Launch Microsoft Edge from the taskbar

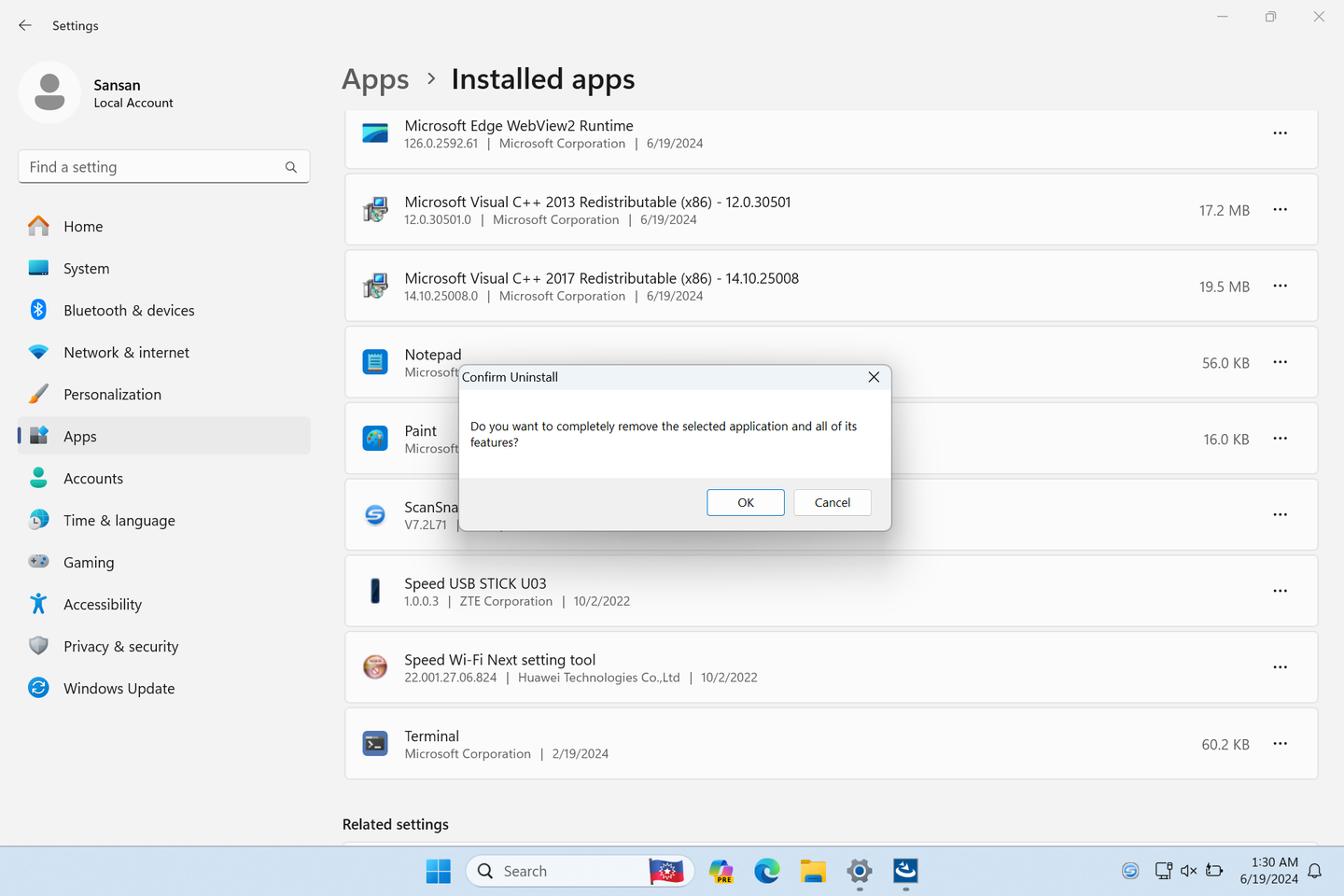(766, 871)
